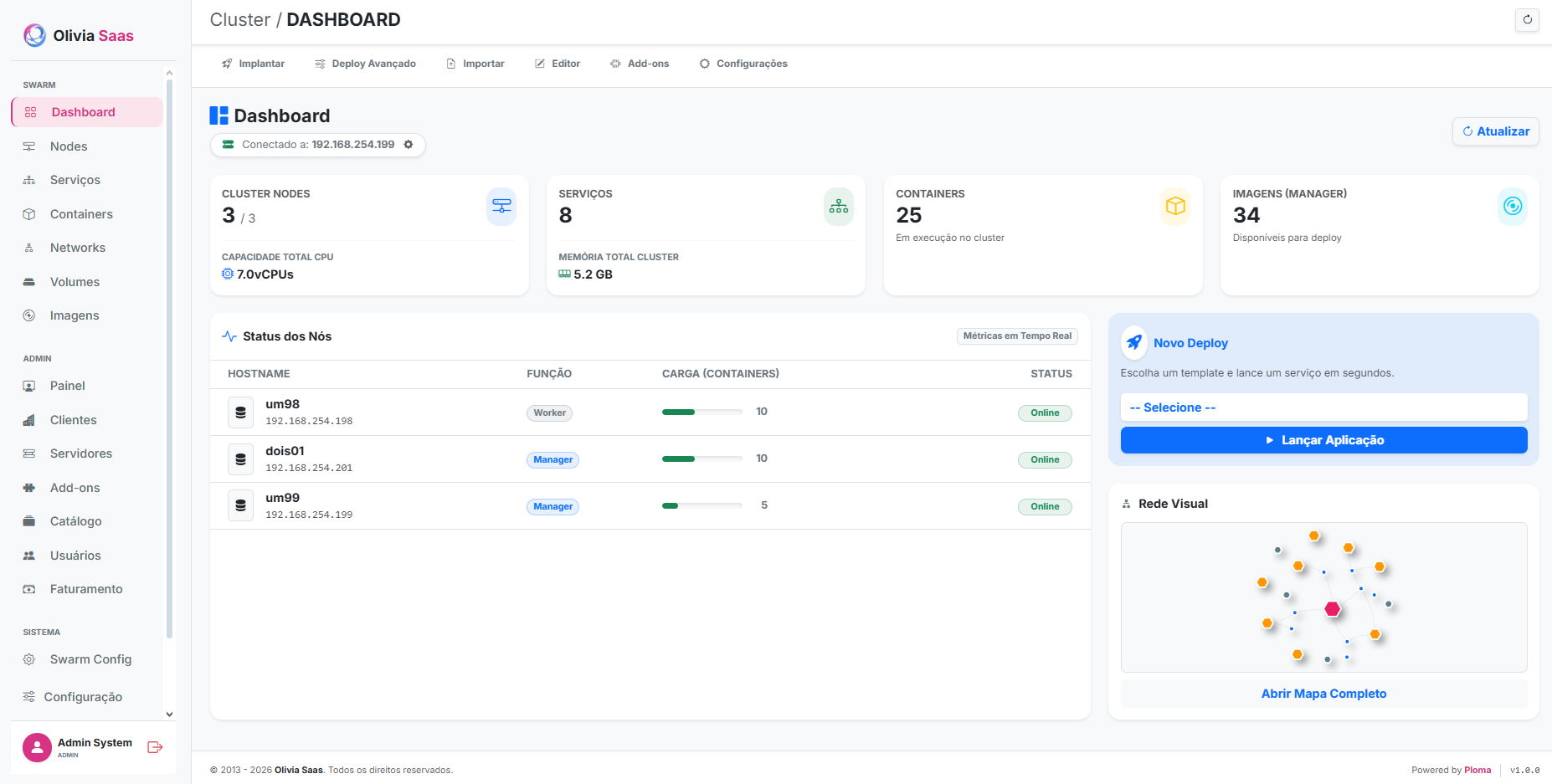1552x784 pixels.
Task: Click the HOSTNAME column header
Action: (259, 374)
